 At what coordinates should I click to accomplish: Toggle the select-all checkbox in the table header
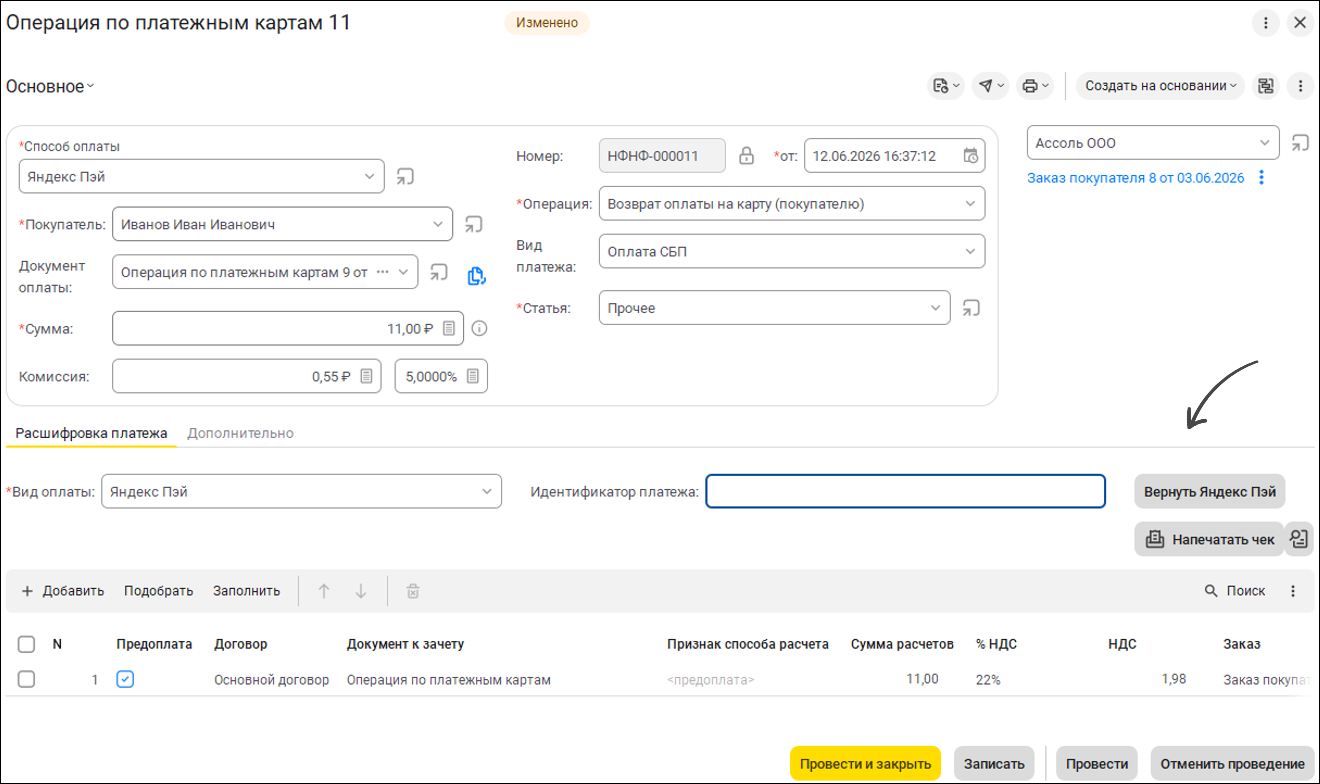click(27, 644)
